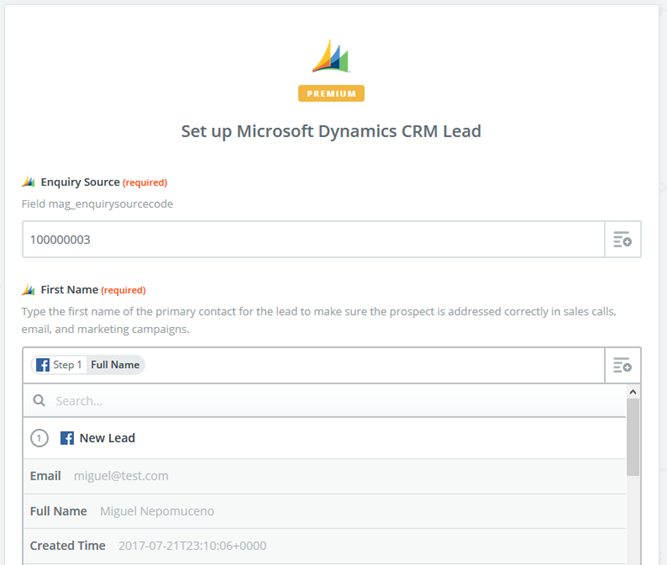Viewport: 667px width, 565px height.
Task: Choose Email miguel@test.com option
Action: [x=324, y=476]
